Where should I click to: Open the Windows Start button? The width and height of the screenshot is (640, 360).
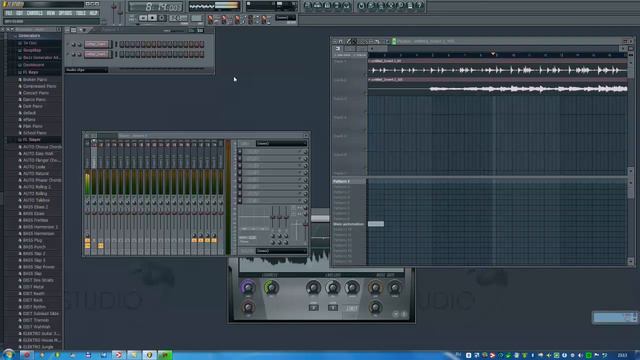(x=8, y=355)
